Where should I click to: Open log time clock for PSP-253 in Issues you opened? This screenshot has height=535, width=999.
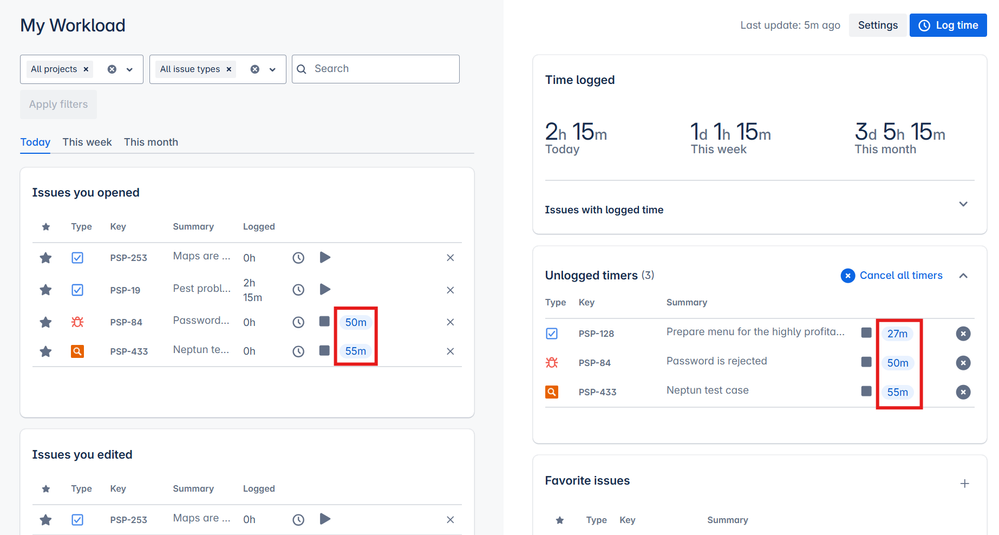pyautogui.click(x=298, y=258)
